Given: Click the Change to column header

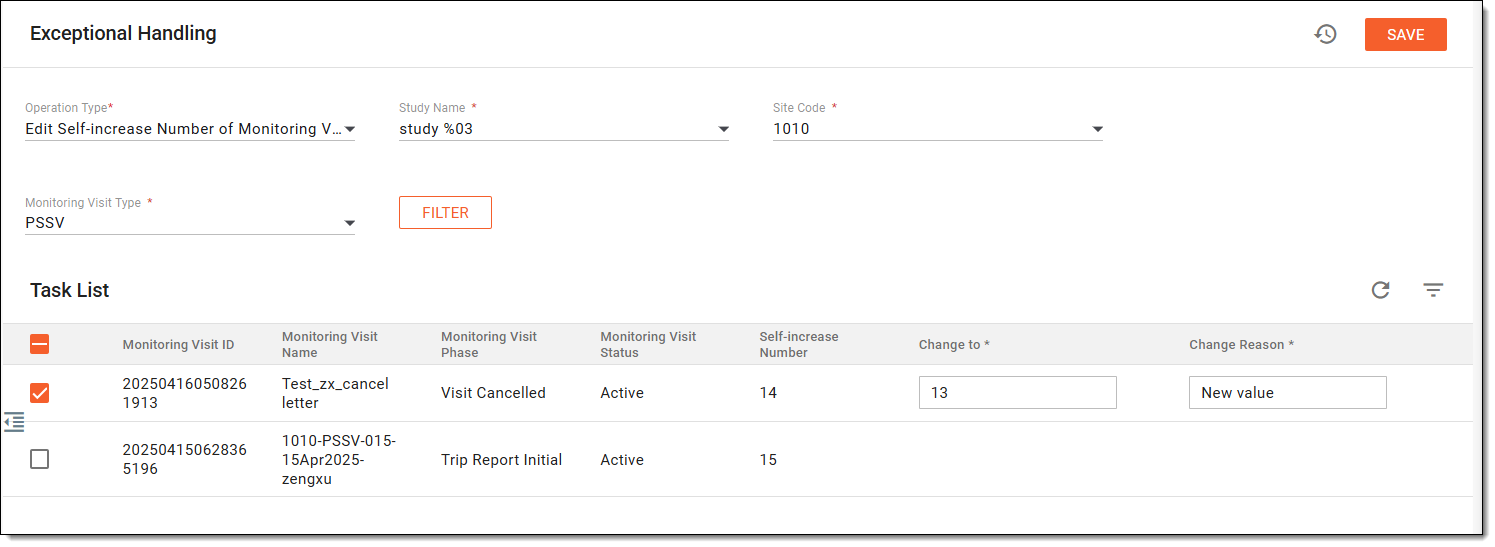Looking at the screenshot, I should pyautogui.click(x=954, y=345).
